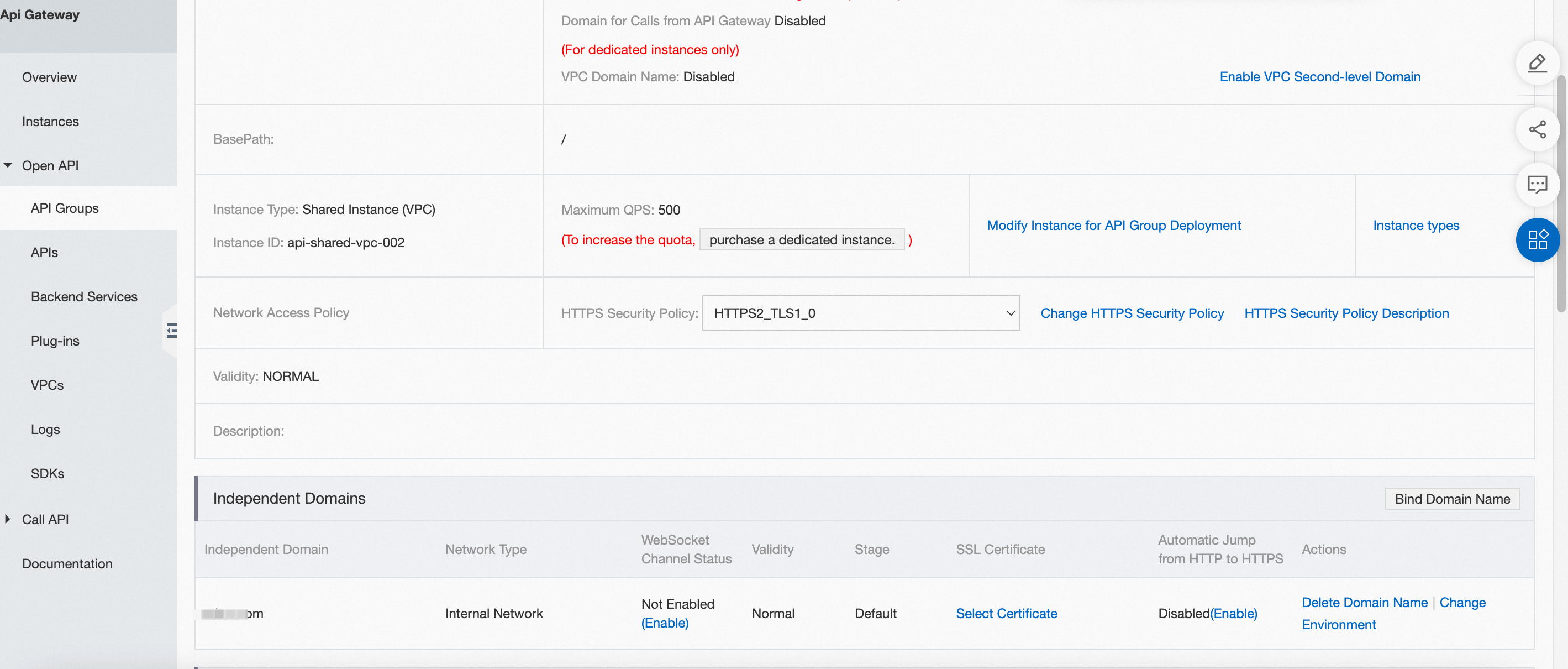The width and height of the screenshot is (1568, 669).
Task: Click the vertical page scrollbar
Action: pos(1562,195)
